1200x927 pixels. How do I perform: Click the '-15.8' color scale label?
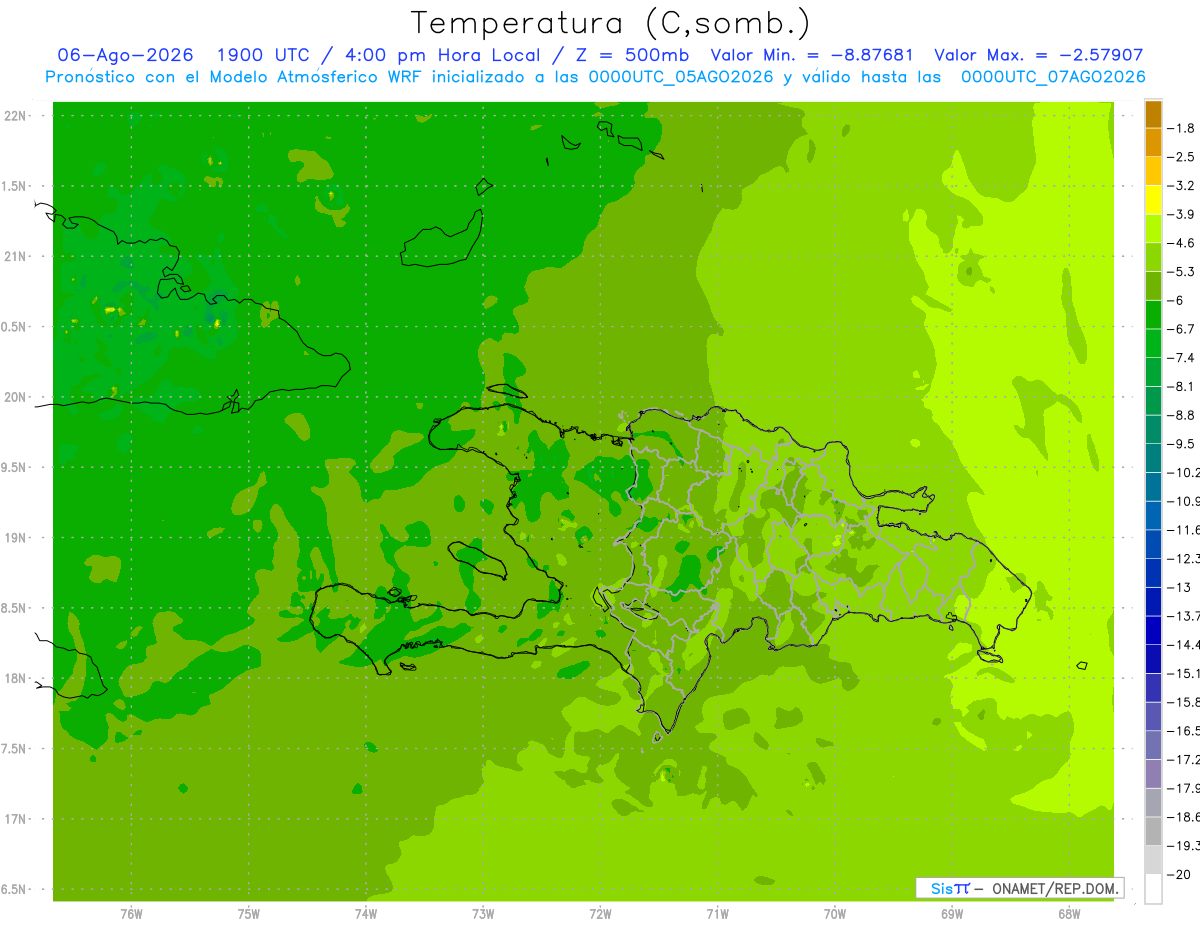click(x=1184, y=702)
